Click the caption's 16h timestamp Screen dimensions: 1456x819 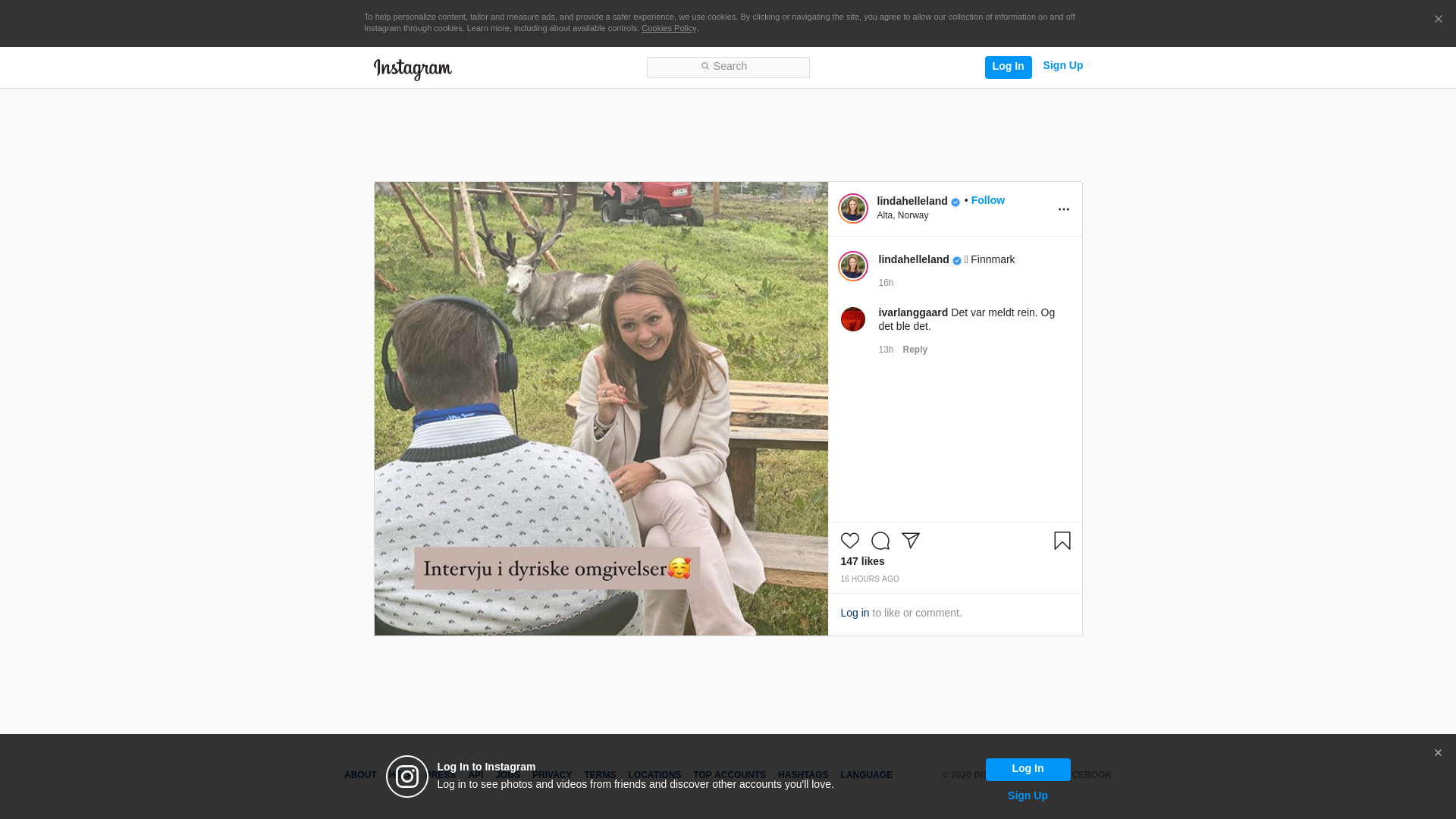(x=886, y=283)
